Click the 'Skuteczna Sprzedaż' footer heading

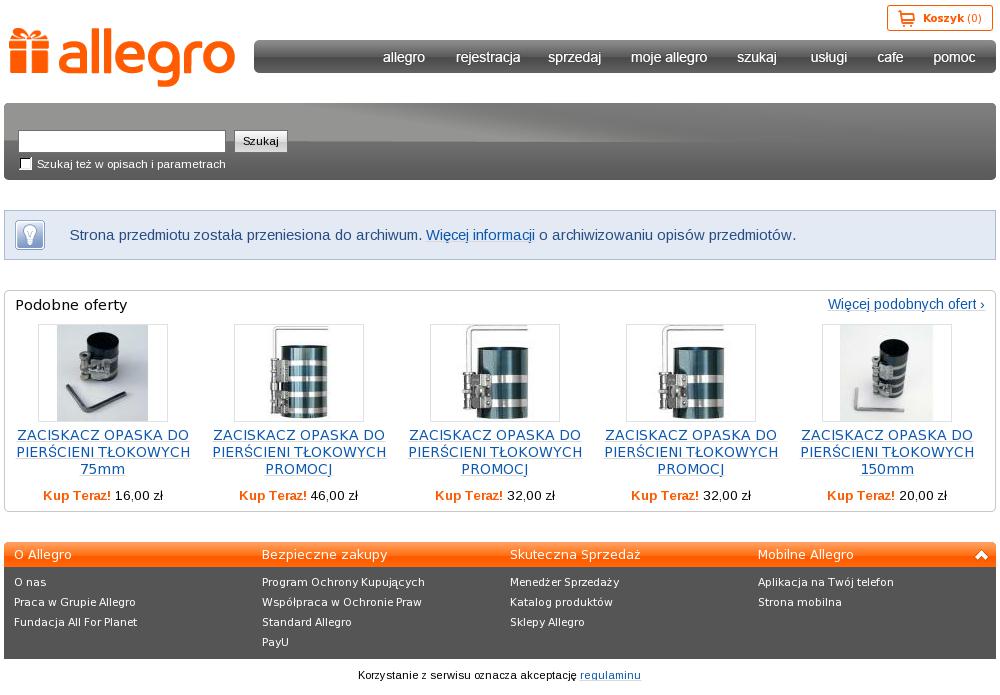pos(575,555)
